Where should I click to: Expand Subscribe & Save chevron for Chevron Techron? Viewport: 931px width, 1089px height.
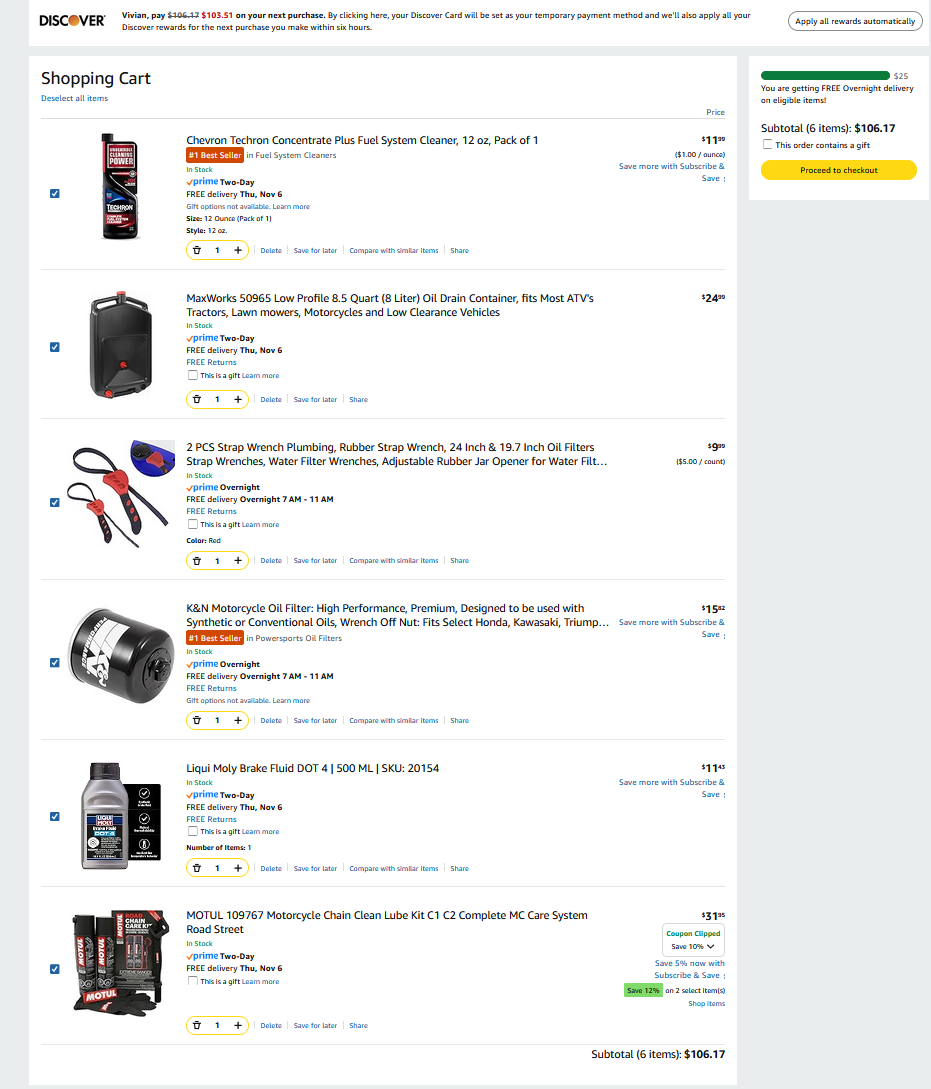click(x=724, y=179)
